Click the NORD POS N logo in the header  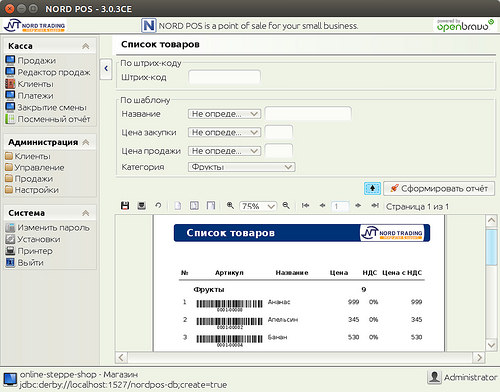click(149, 25)
